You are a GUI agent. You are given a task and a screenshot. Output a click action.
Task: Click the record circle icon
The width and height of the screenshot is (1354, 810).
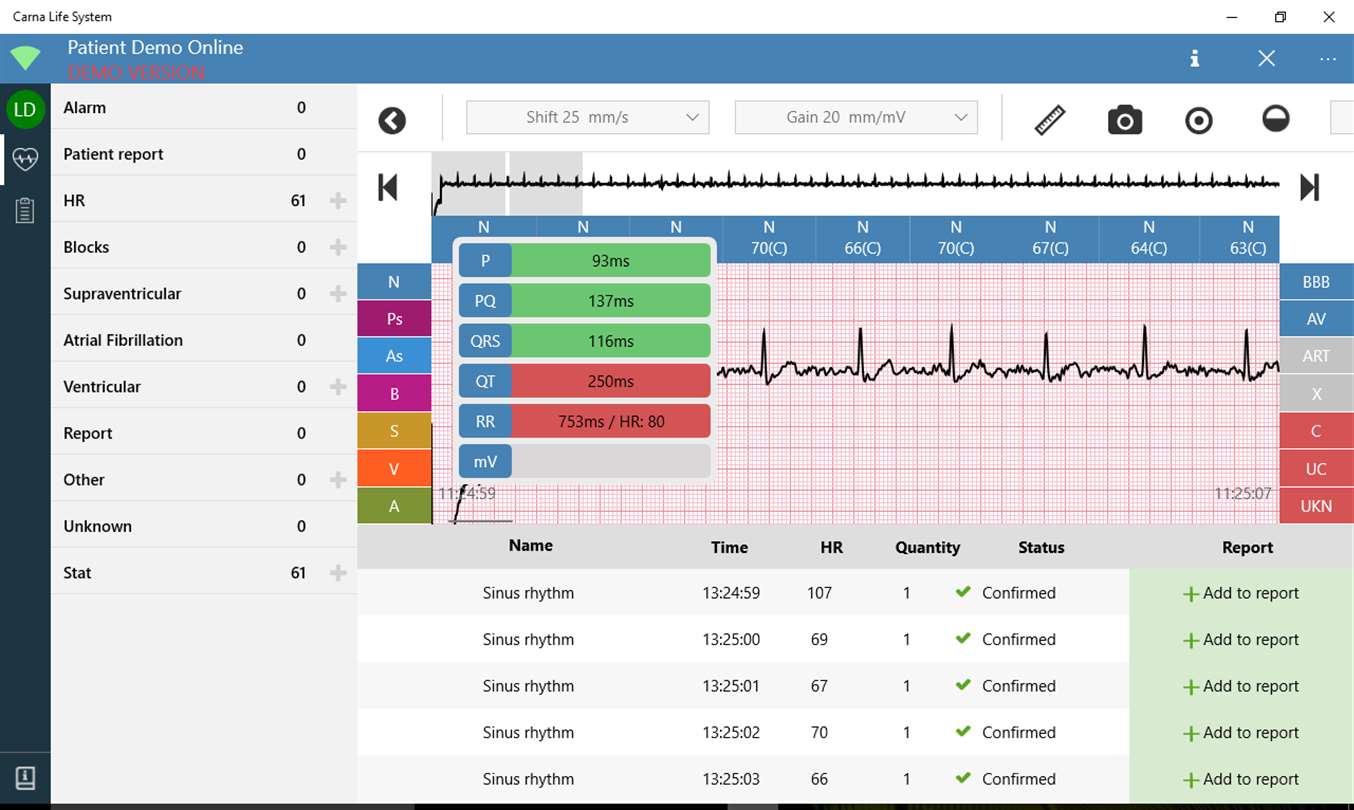pyautogui.click(x=1198, y=121)
